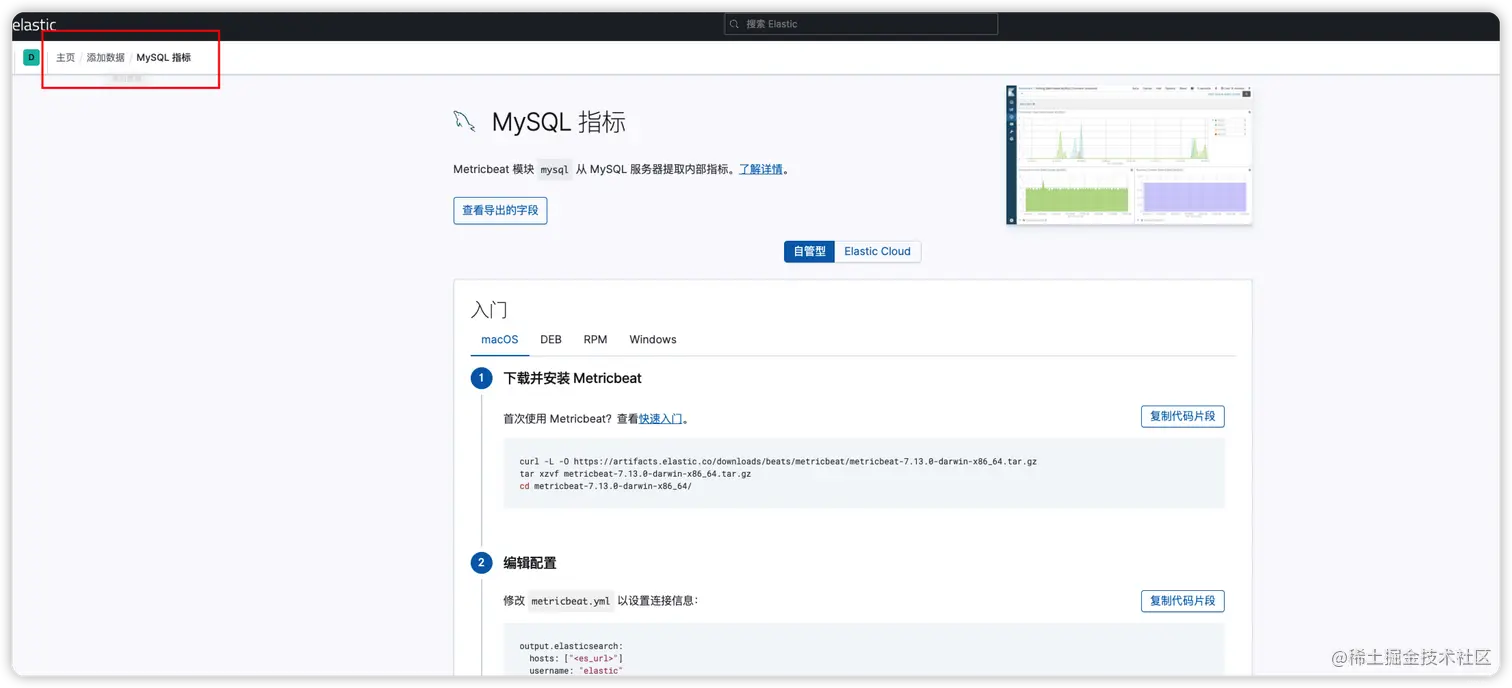Image resolution: width=1512 pixels, height=688 pixels.
Task: Click the MySQL 指标 page title
Action: (558, 123)
